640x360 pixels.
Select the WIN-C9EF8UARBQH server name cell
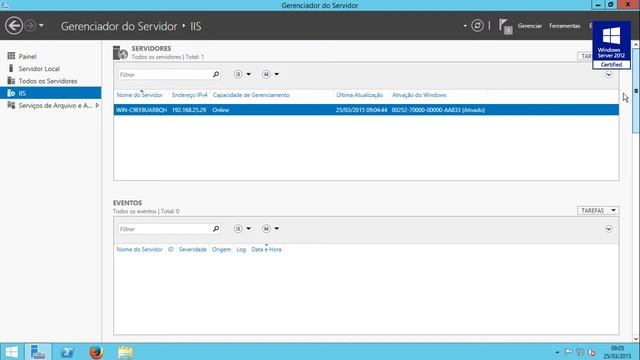[x=142, y=110]
